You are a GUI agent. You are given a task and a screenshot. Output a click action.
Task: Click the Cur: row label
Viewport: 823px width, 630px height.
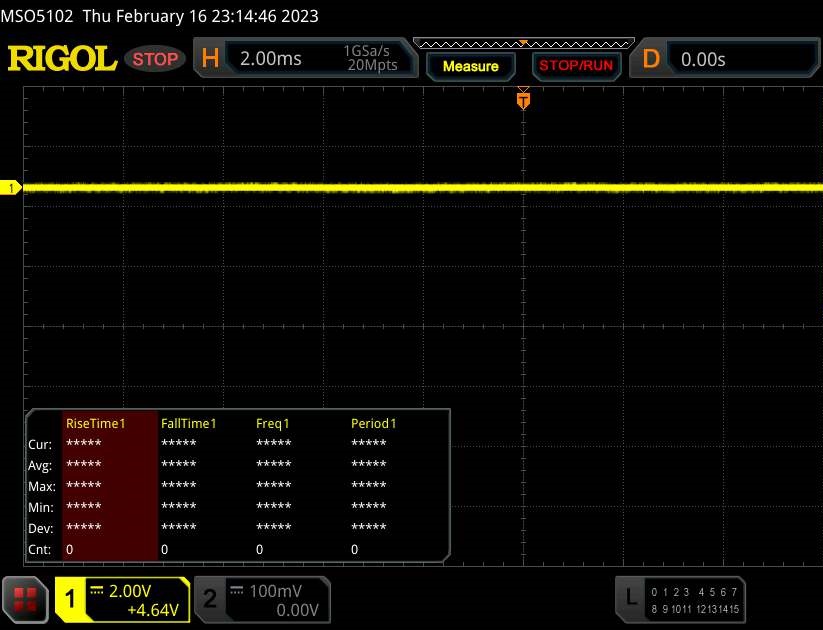40,445
